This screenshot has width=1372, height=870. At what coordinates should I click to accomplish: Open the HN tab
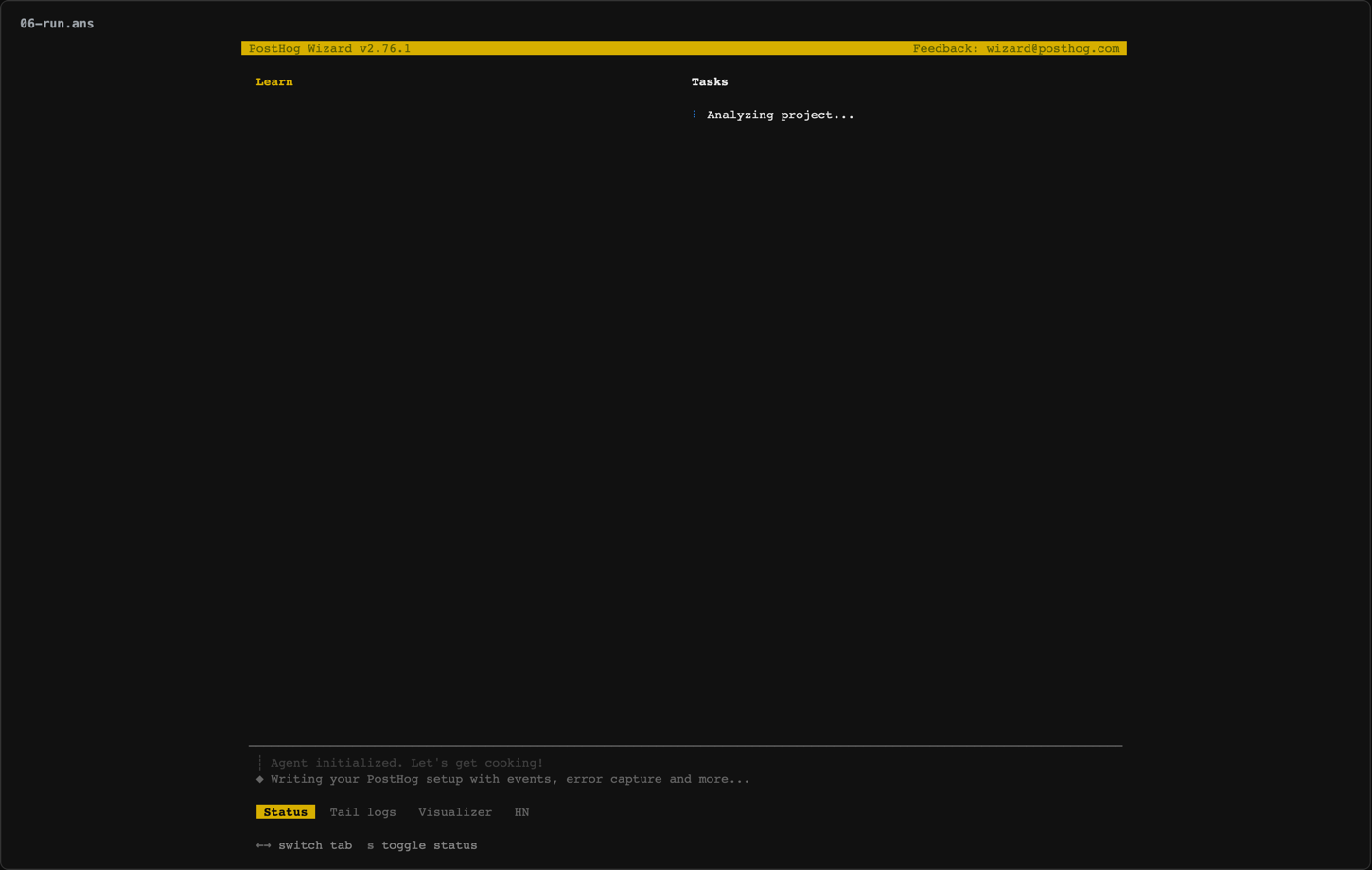point(521,812)
